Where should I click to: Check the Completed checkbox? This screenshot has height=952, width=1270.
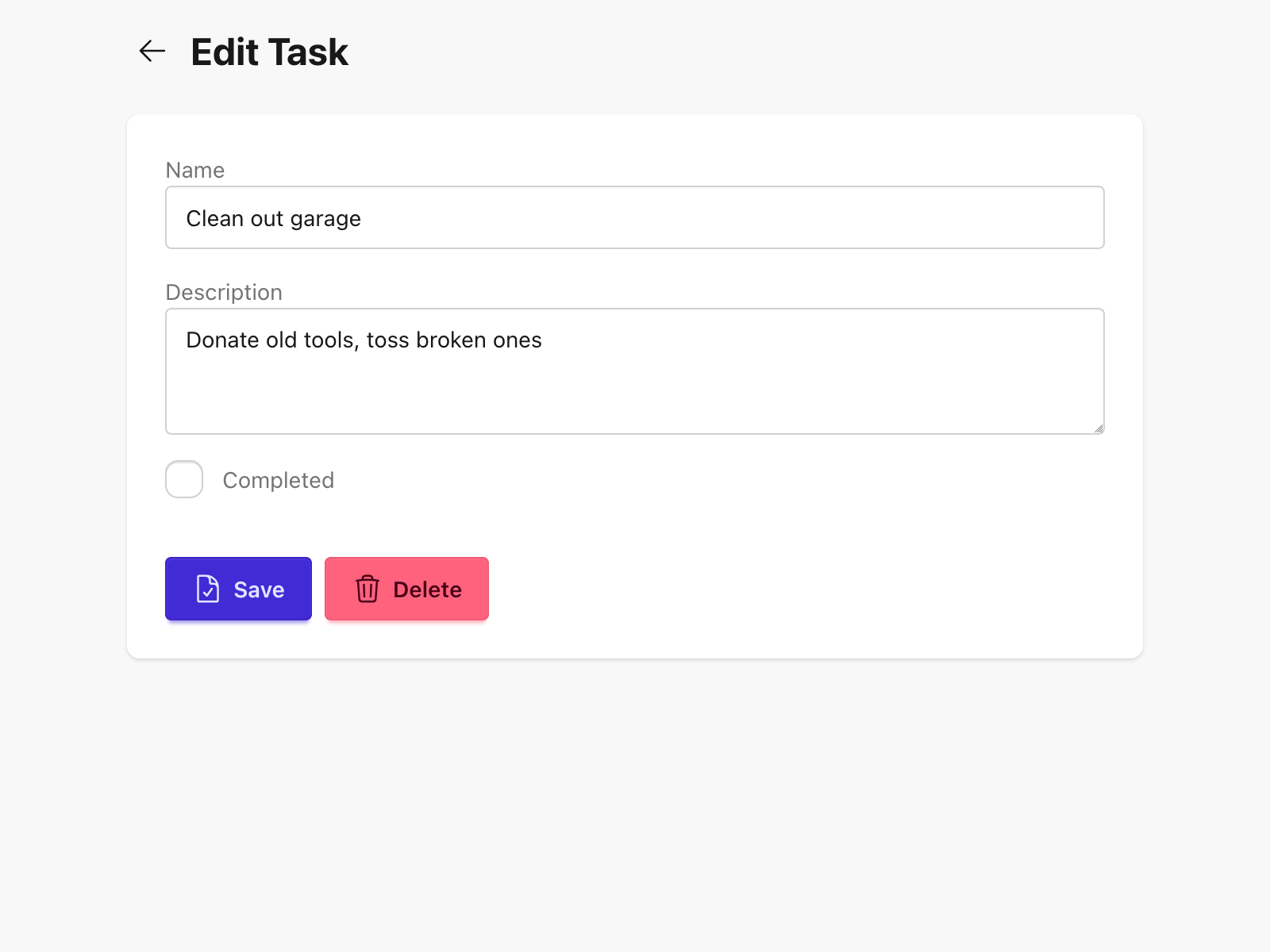184,479
